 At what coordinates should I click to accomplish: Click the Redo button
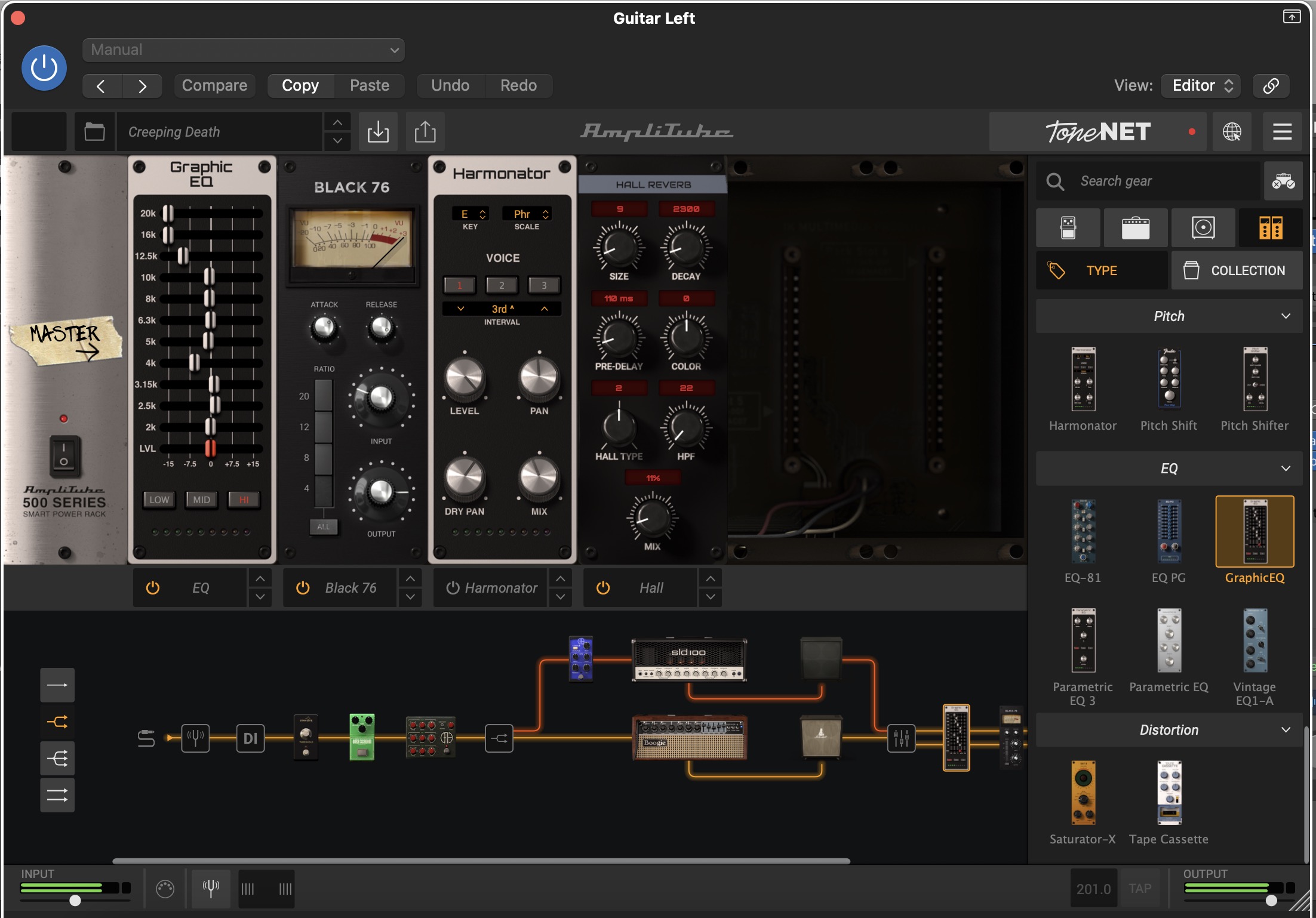pyautogui.click(x=518, y=86)
